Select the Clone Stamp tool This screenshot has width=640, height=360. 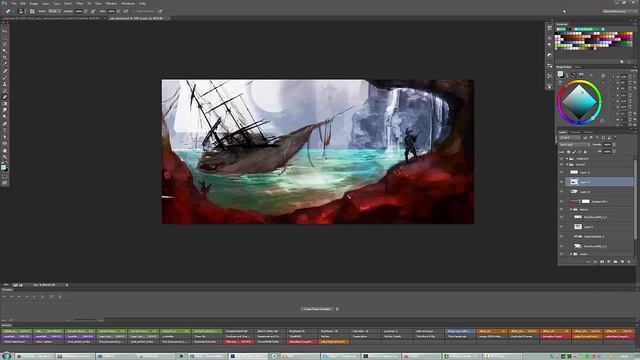coord(5,84)
